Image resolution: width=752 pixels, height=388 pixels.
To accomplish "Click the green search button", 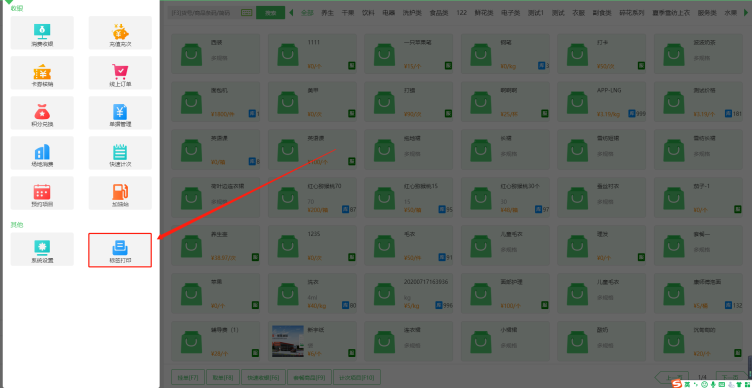I will point(270,13).
